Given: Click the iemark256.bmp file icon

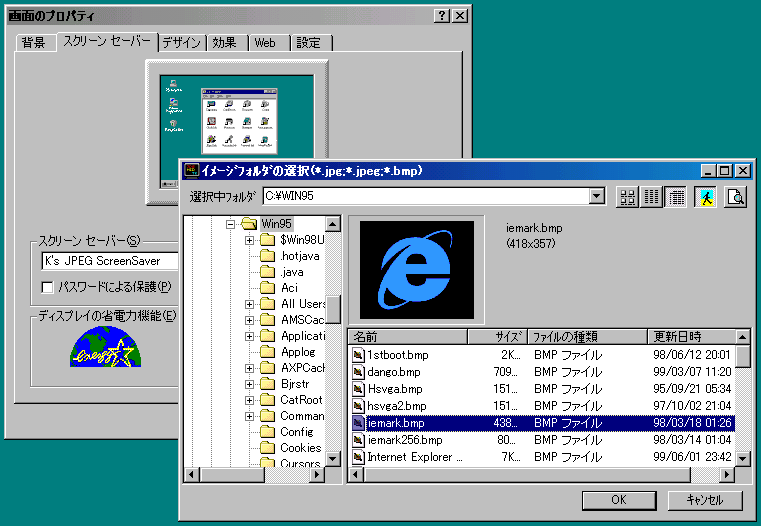Looking at the screenshot, I should point(358,440).
